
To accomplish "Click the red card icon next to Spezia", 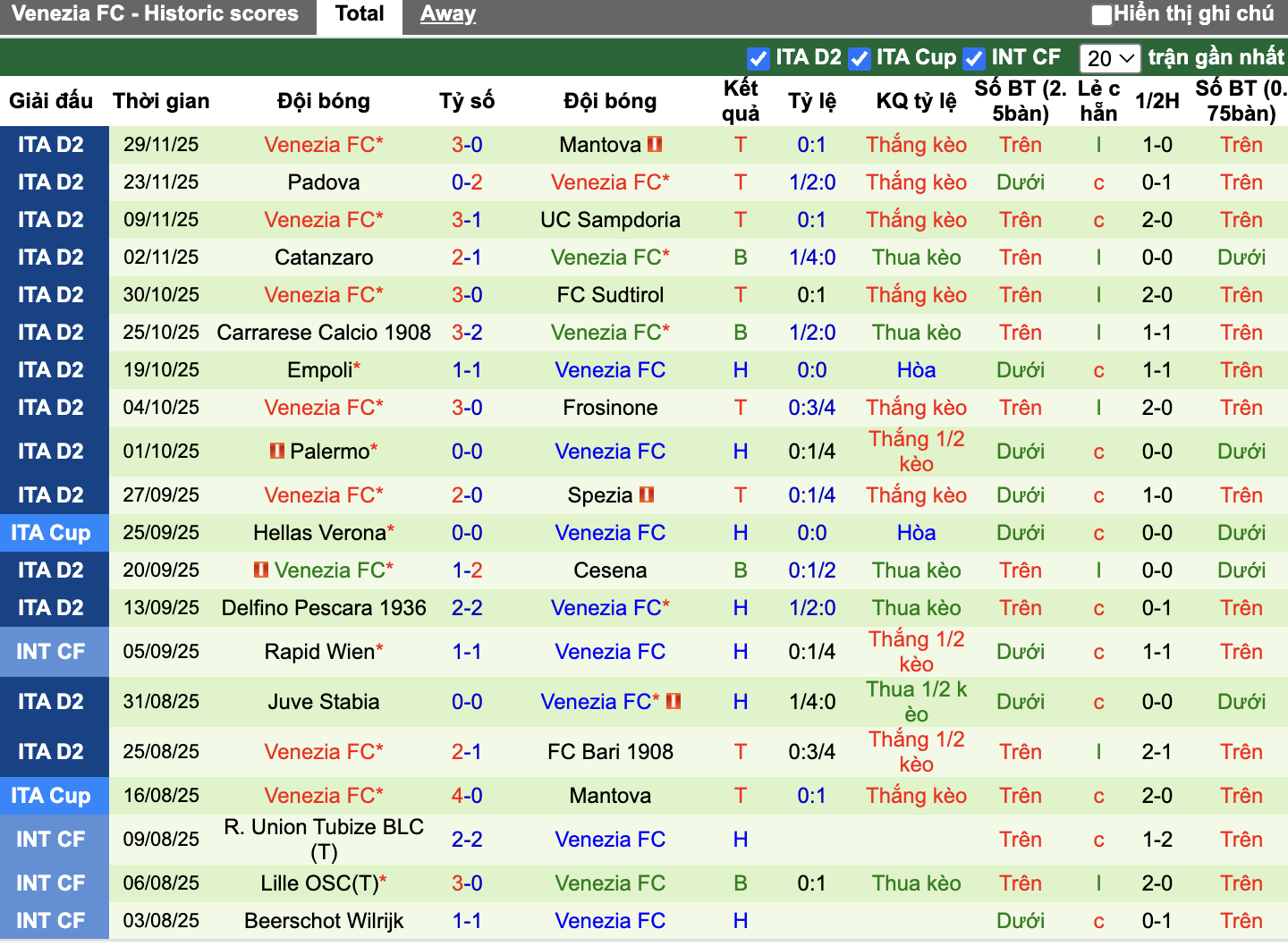I will [647, 494].
